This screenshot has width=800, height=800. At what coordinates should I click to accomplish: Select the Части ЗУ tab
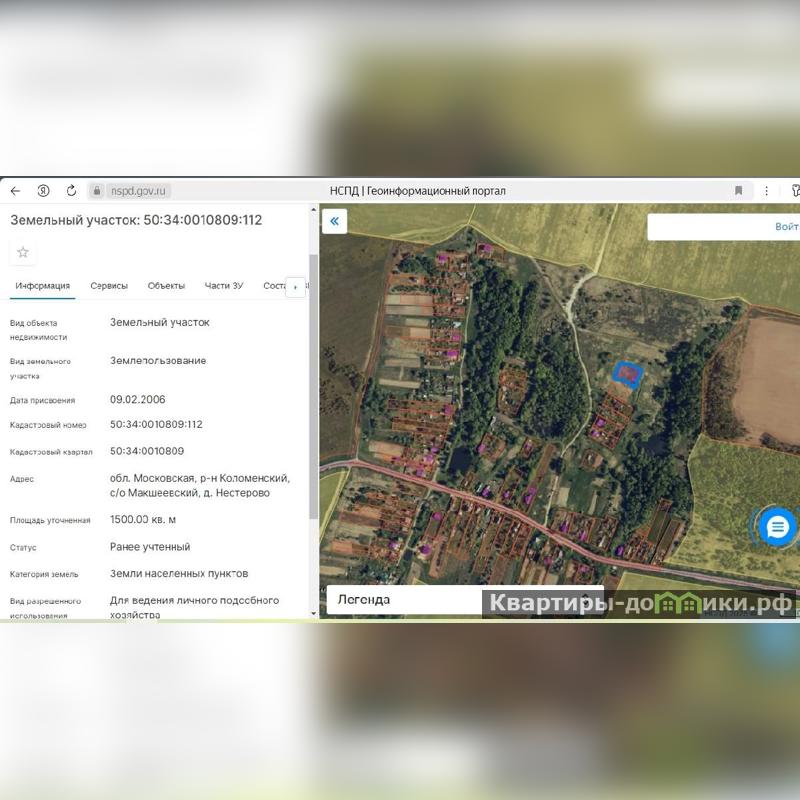pyautogui.click(x=224, y=286)
